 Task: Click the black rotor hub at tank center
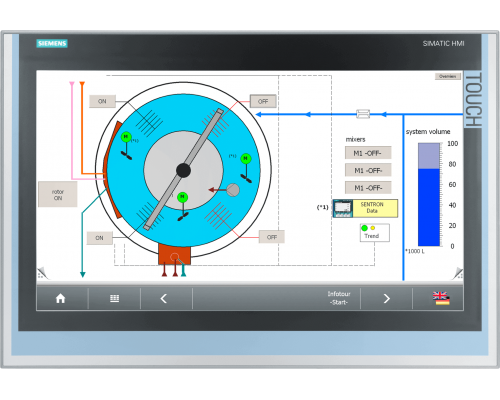point(183,170)
